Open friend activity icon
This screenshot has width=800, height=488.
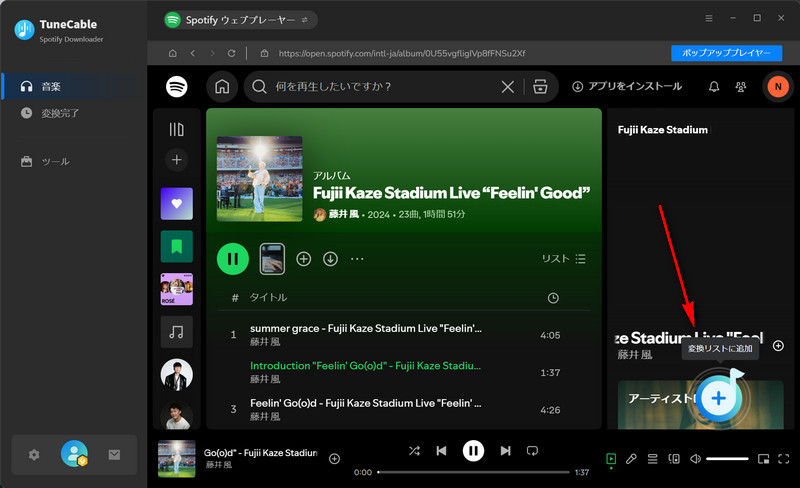(x=741, y=87)
